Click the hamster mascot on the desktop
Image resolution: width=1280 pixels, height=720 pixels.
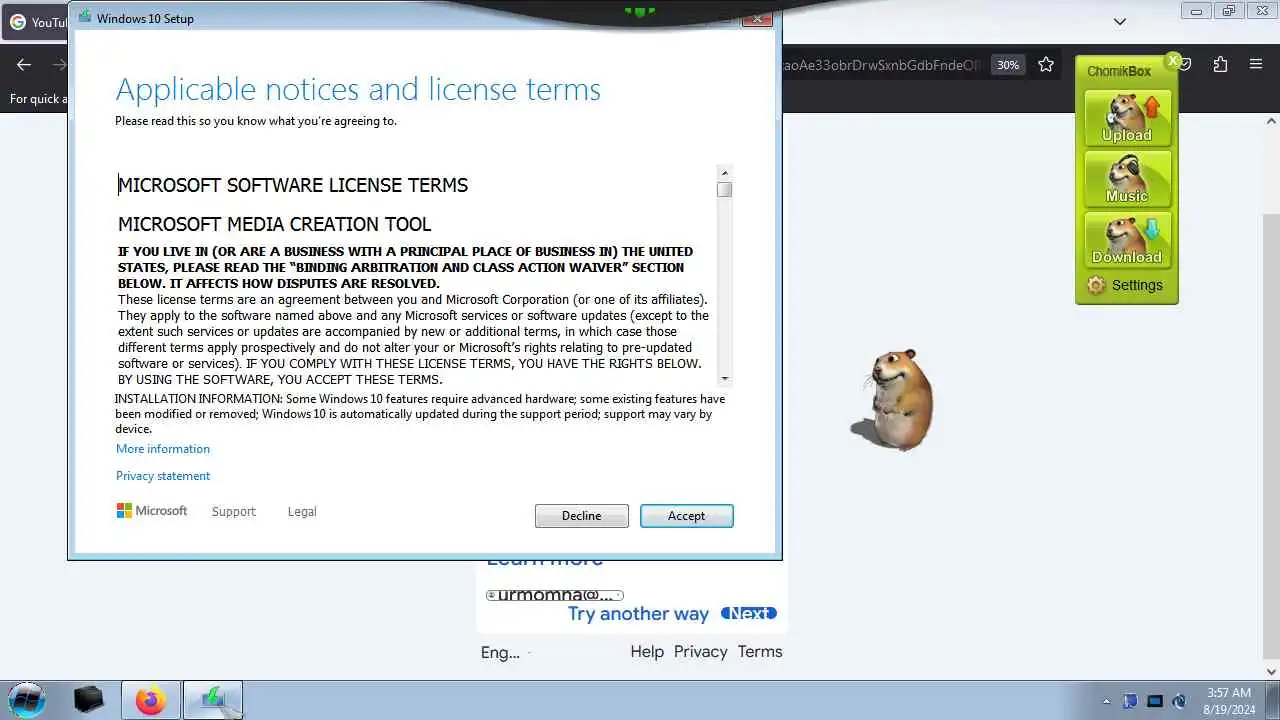click(895, 400)
